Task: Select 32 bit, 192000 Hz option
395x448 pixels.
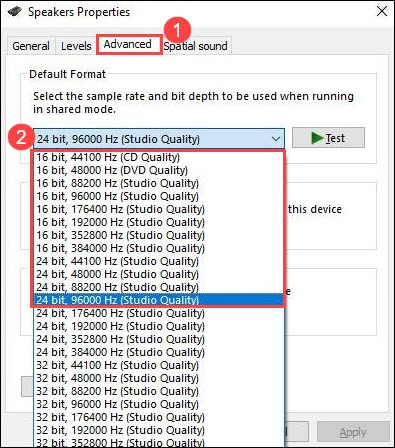Action: point(159,430)
